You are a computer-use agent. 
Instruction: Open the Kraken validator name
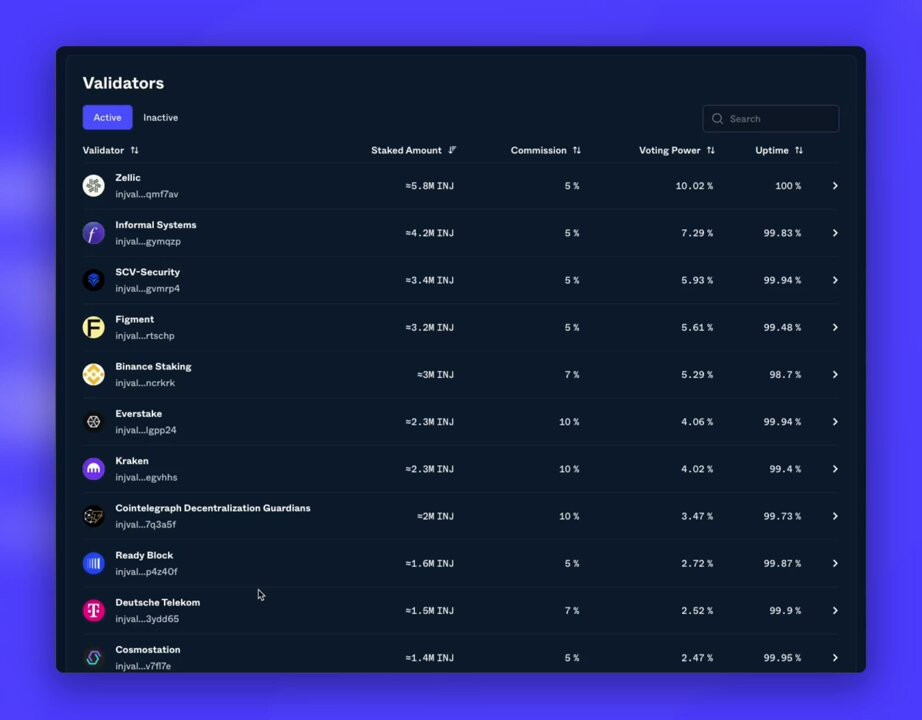point(132,461)
